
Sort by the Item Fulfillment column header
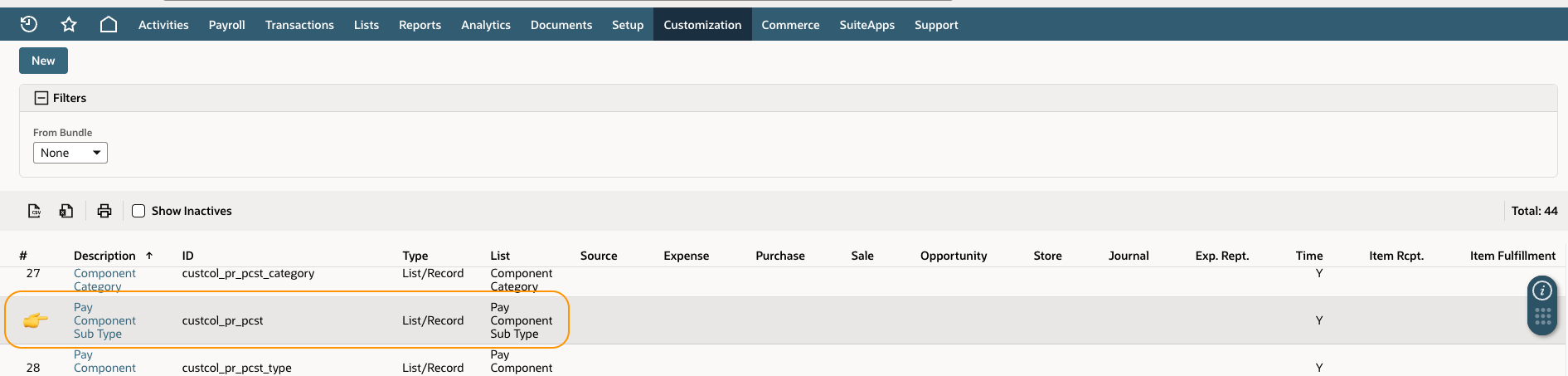[x=1512, y=256]
